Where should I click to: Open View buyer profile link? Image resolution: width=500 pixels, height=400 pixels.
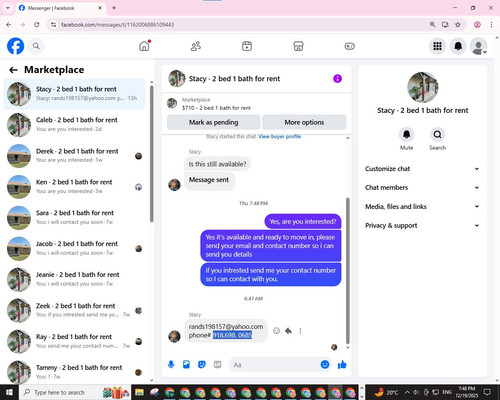click(x=279, y=136)
